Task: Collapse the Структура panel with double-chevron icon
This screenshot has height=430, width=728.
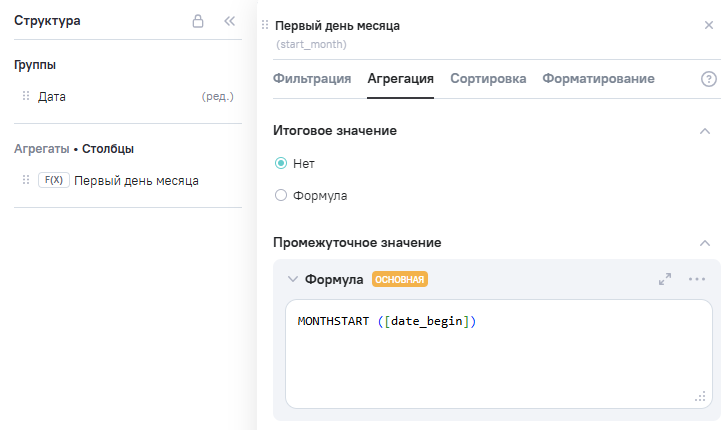Action: pos(229,21)
